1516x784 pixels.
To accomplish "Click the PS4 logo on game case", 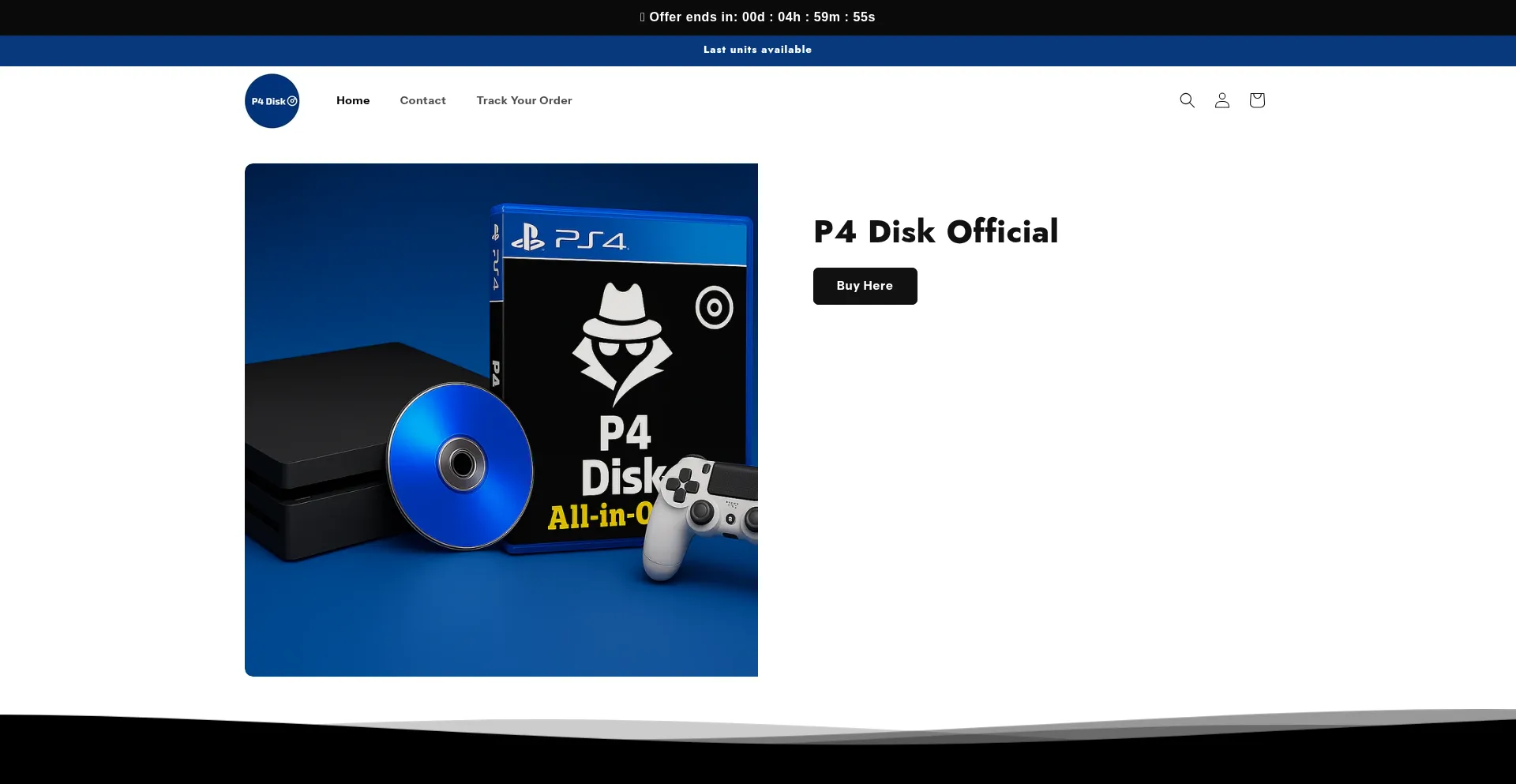I will [x=568, y=238].
